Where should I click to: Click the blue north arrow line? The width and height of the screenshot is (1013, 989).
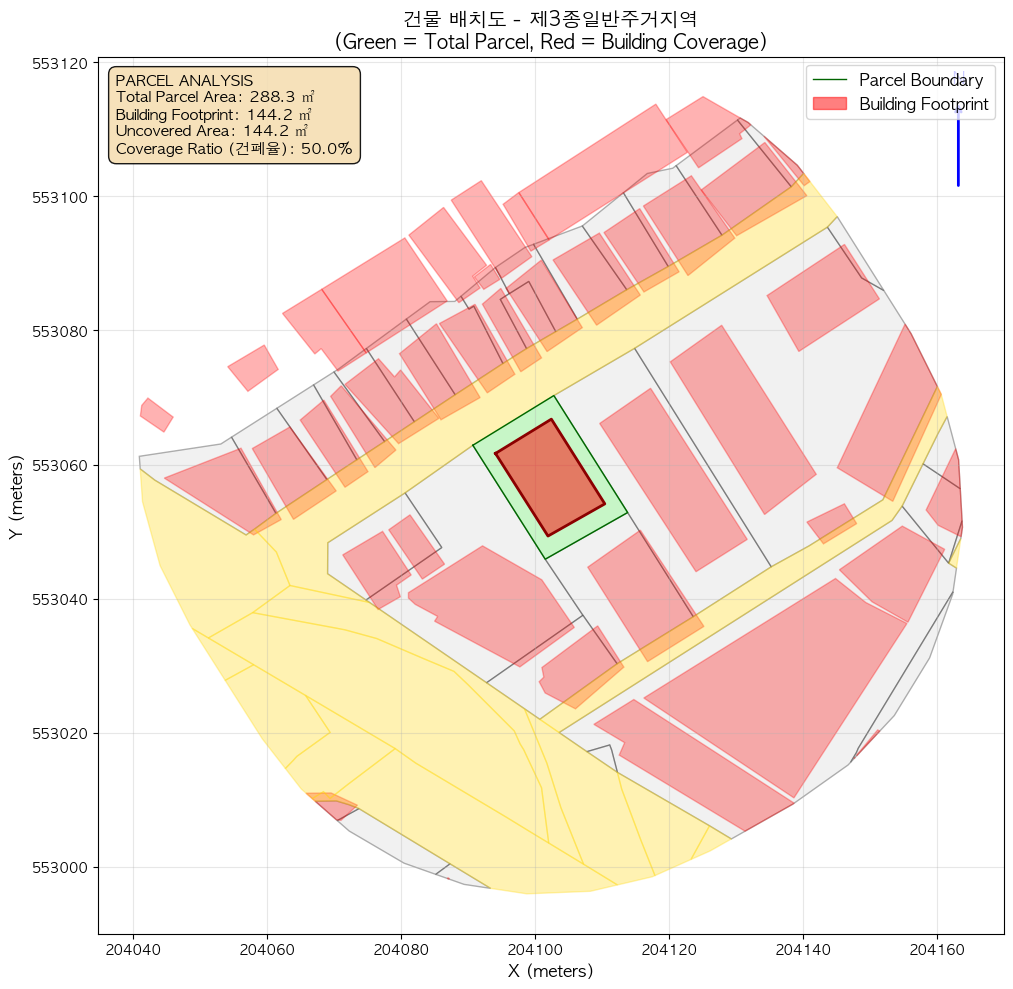click(958, 150)
